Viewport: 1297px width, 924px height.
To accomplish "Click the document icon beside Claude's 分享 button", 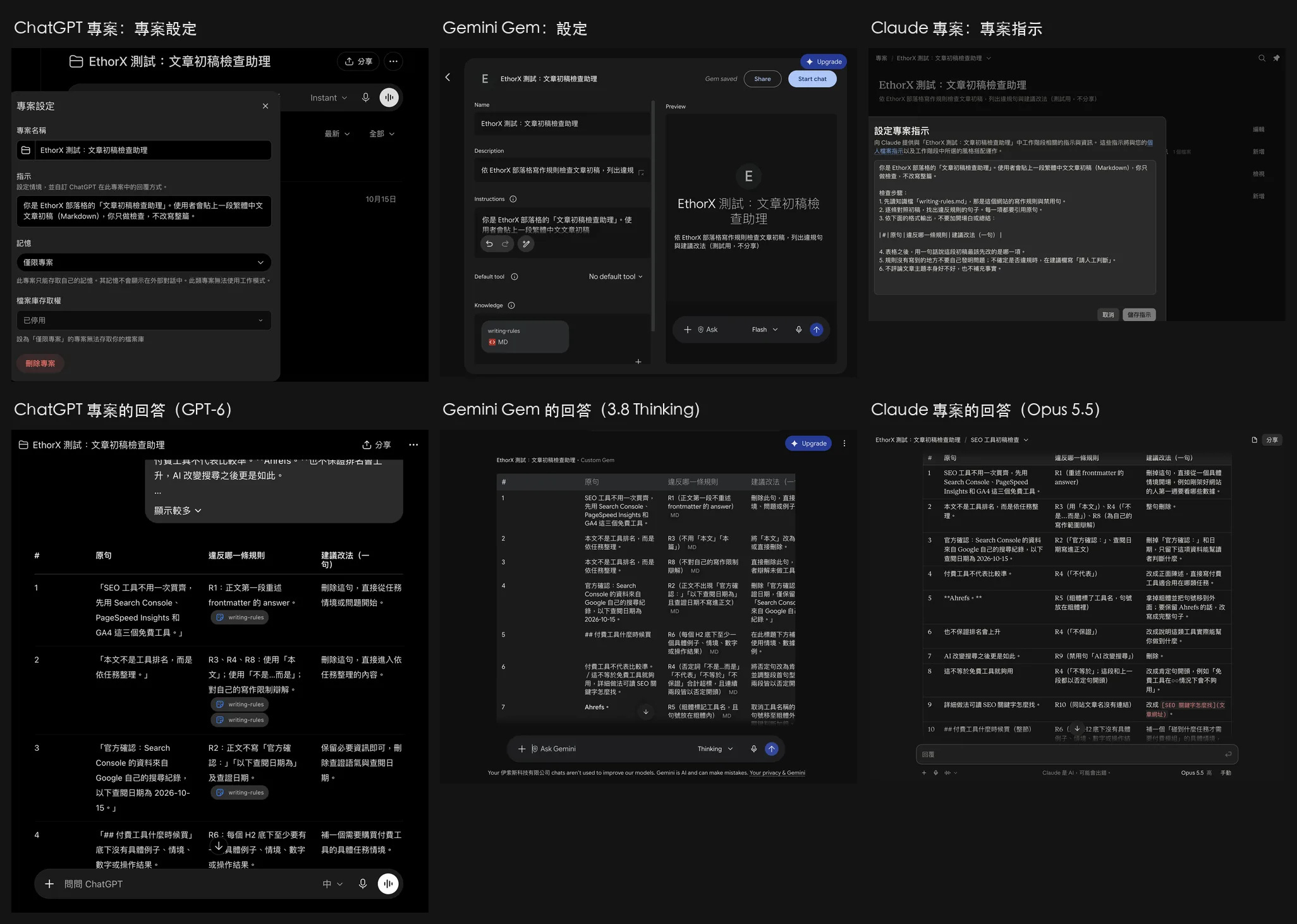I will point(1254,440).
